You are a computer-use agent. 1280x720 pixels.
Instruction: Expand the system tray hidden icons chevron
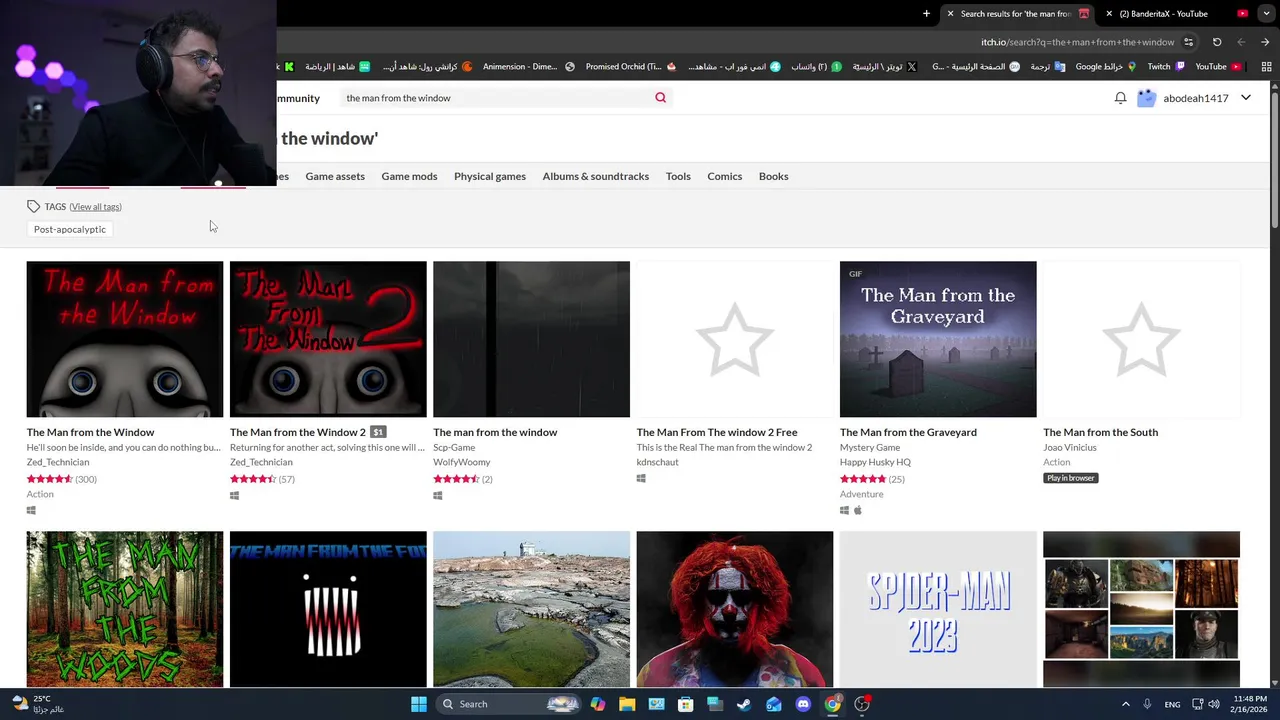coord(1125,704)
